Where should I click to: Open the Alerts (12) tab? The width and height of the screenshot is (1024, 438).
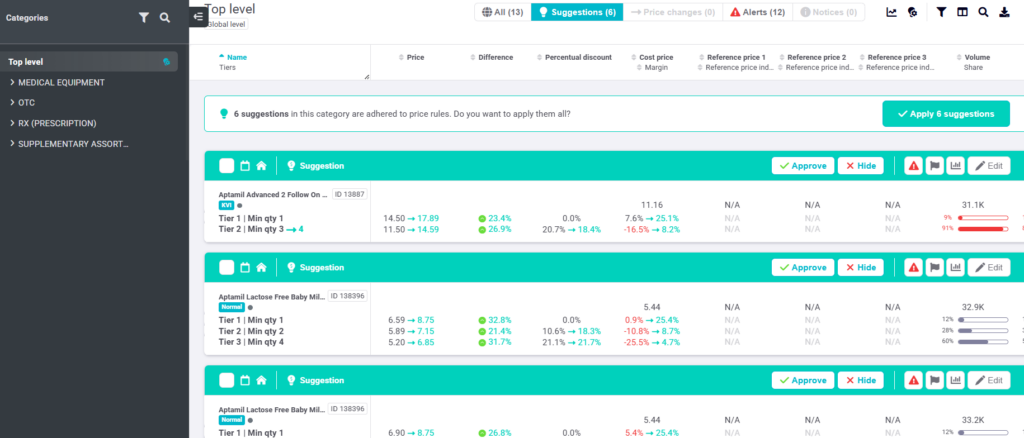click(758, 12)
